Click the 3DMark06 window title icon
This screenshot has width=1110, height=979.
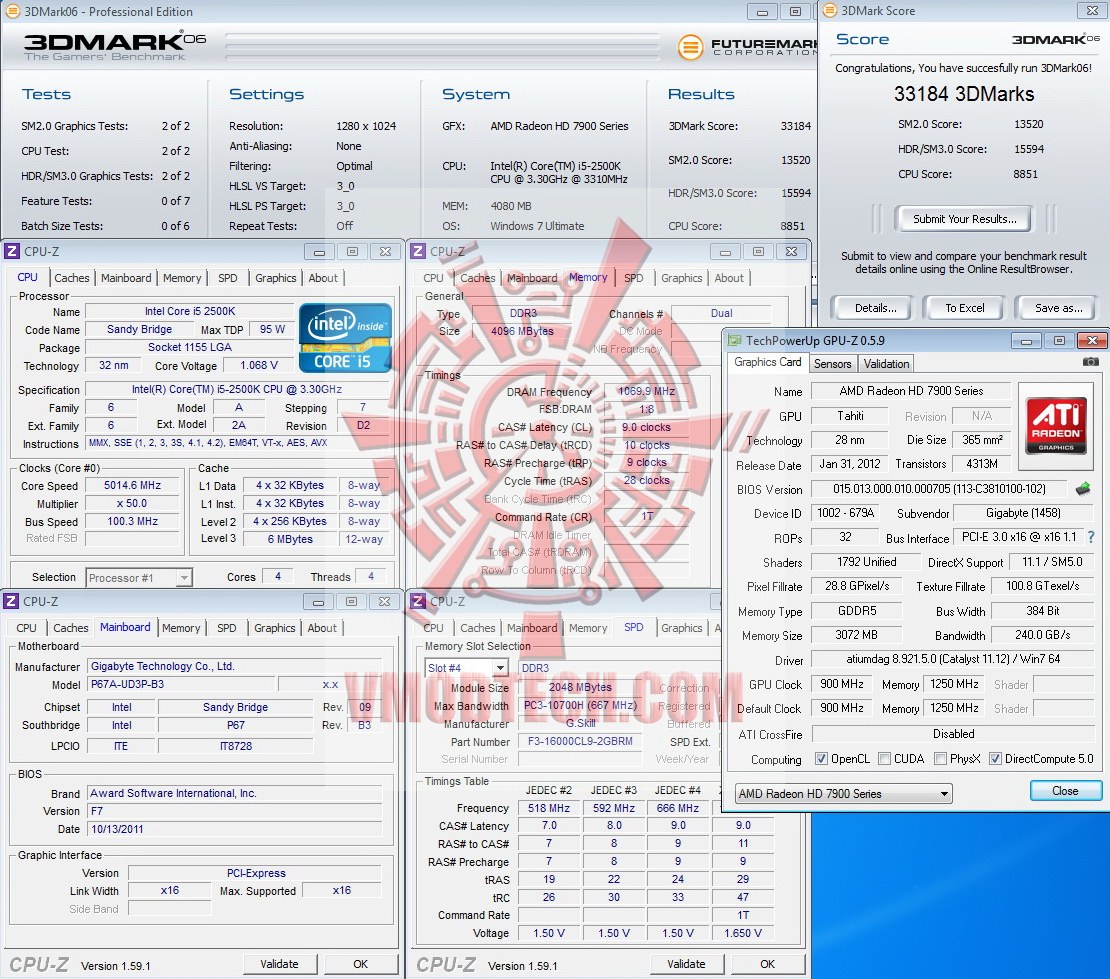click(x=12, y=11)
